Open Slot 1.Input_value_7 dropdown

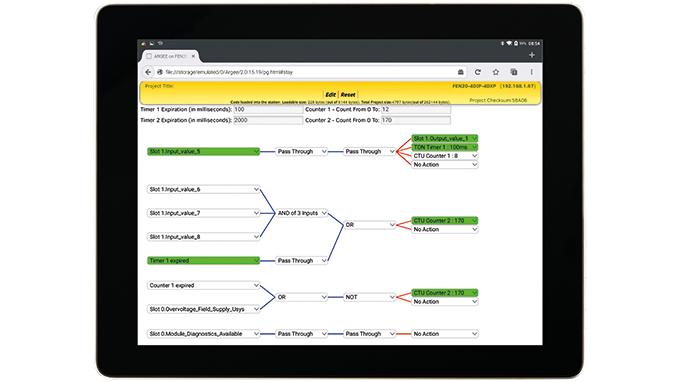[203, 213]
